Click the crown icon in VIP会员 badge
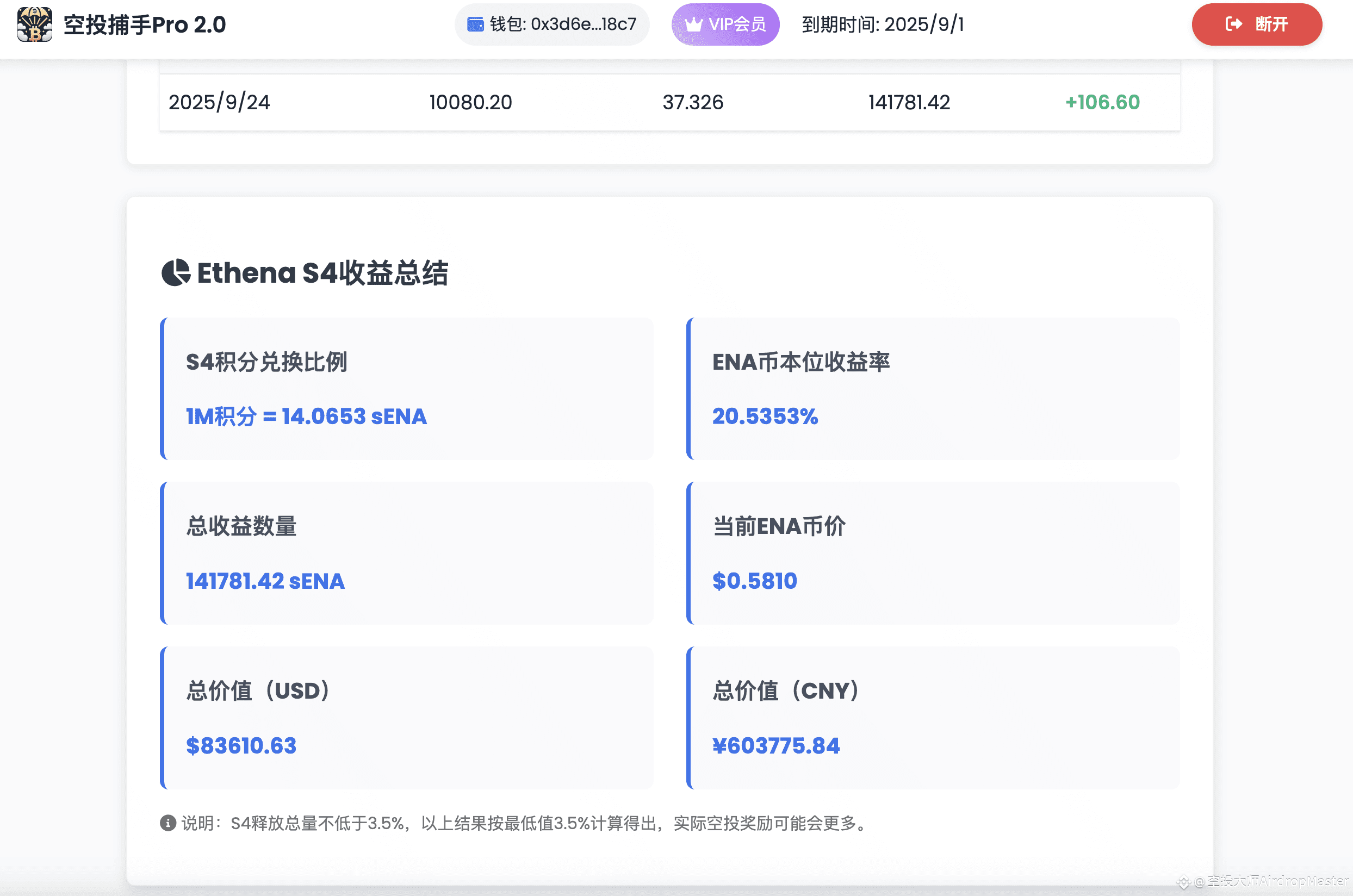The height and width of the screenshot is (896, 1353). (693, 24)
